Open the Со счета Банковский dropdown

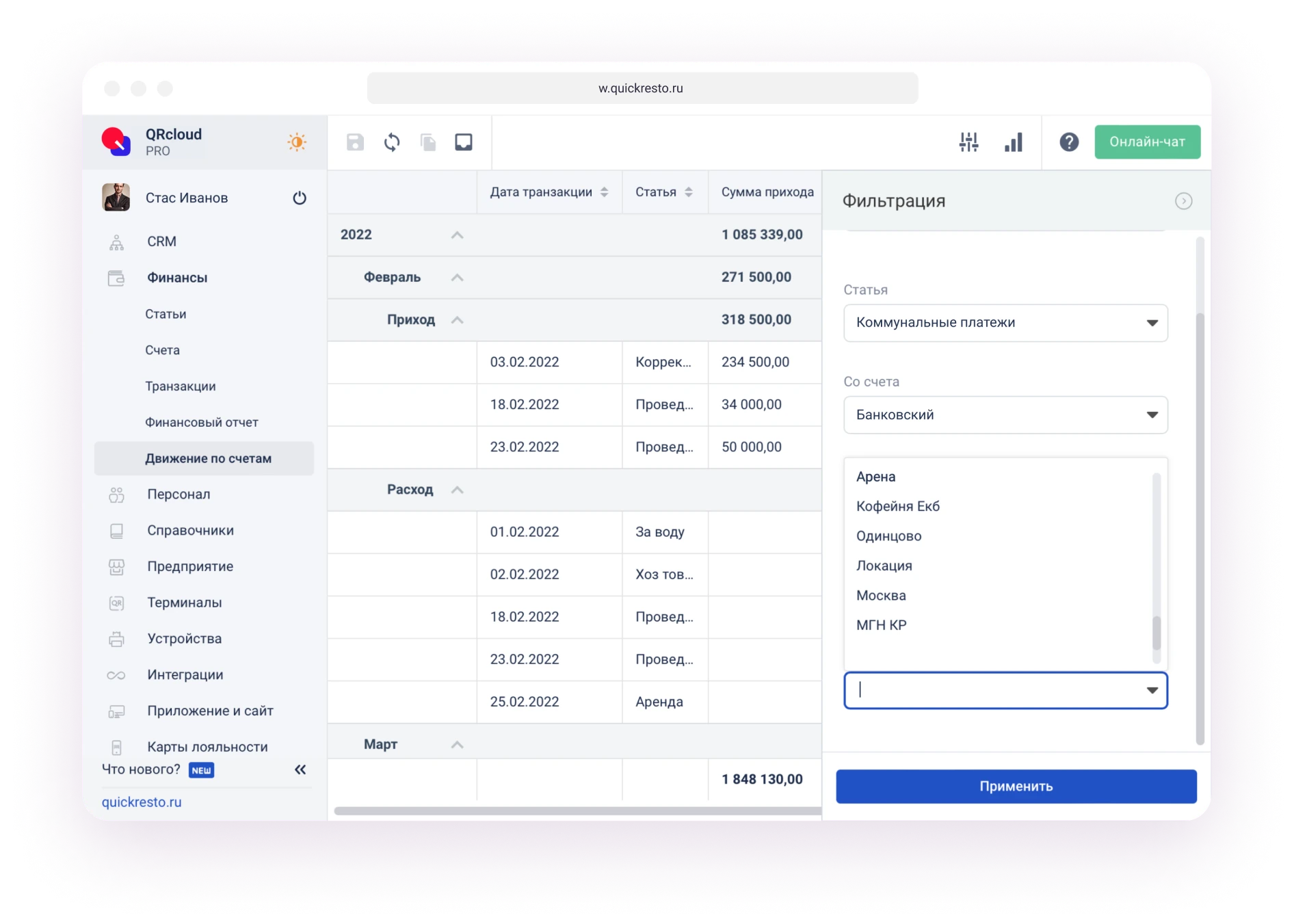(x=1005, y=415)
